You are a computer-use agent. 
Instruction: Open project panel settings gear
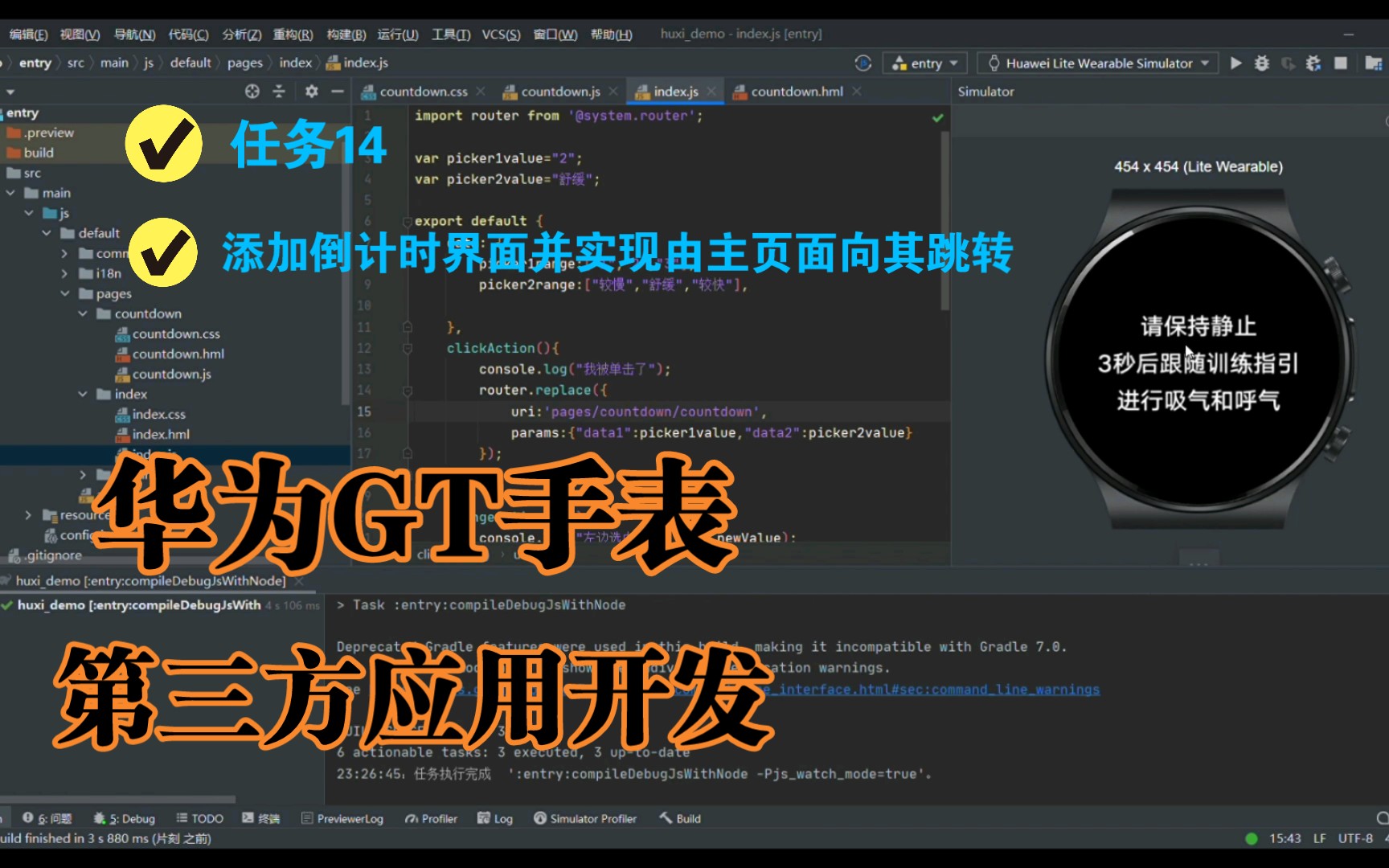pyautogui.click(x=312, y=92)
